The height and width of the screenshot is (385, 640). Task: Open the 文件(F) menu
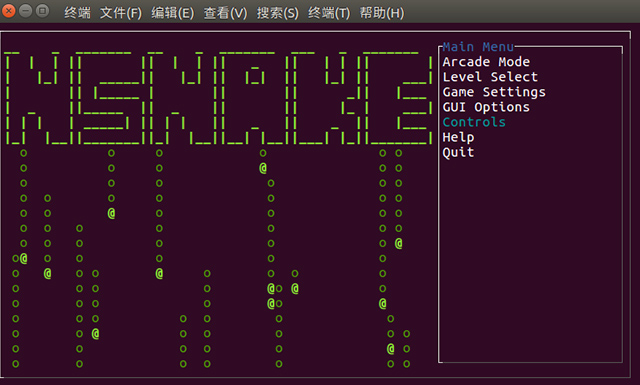(x=121, y=13)
